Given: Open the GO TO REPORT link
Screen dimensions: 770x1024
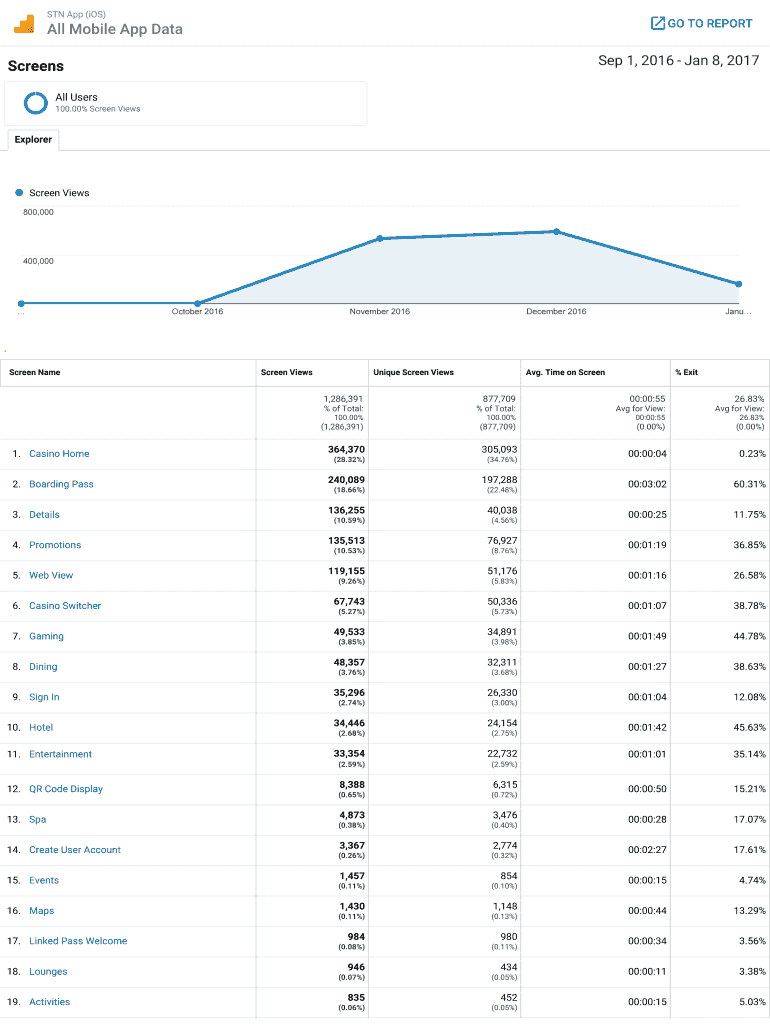Looking at the screenshot, I should [709, 23].
